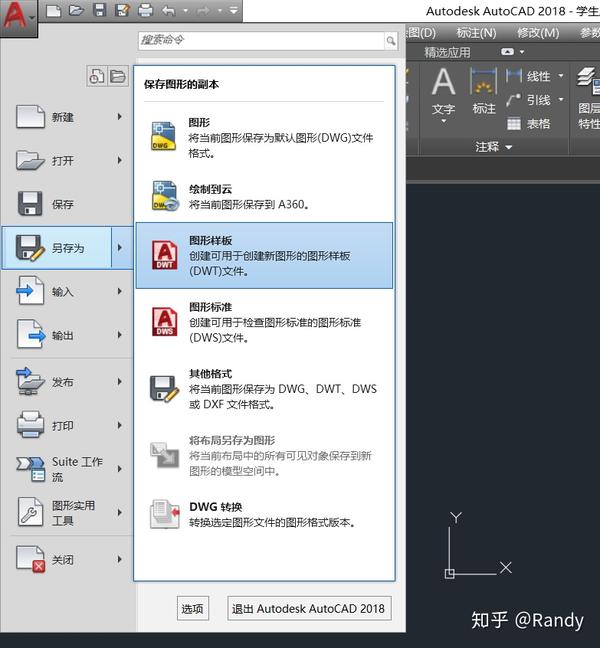The height and width of the screenshot is (648, 600).
Task: Click the DWG 转换 convert icon
Action: (165, 514)
